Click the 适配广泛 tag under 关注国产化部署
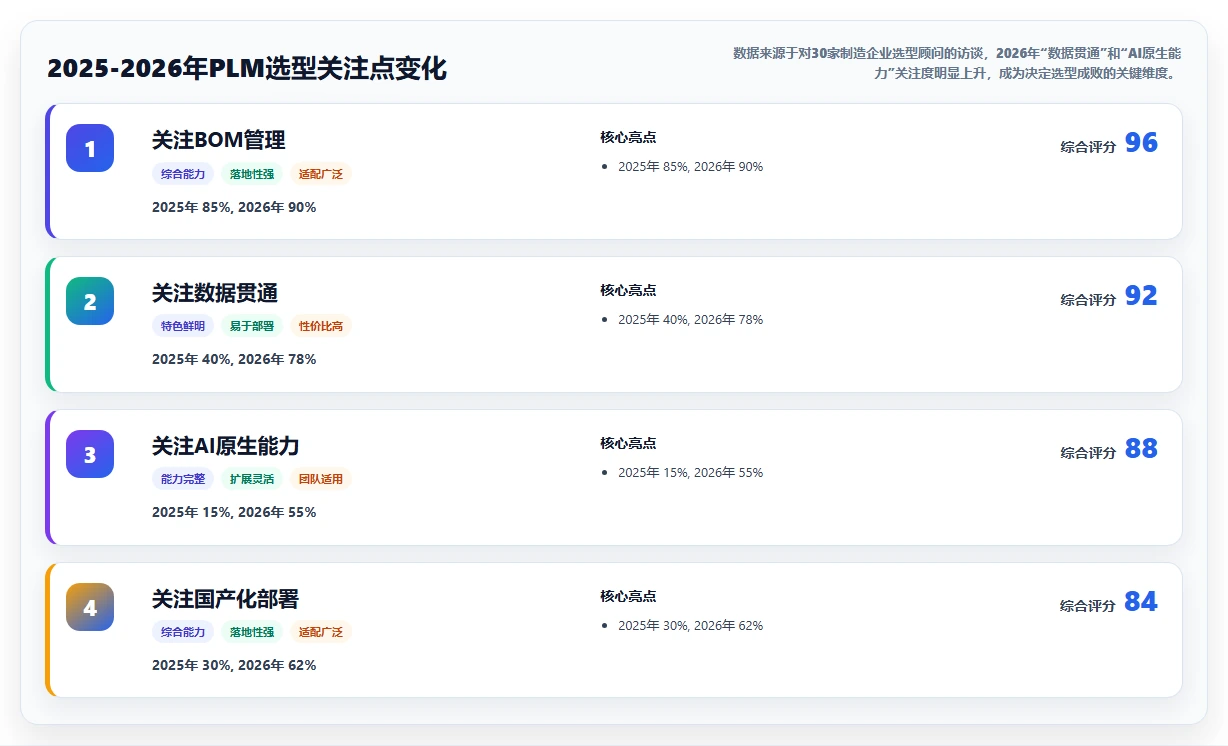Screen dimensions: 1228x746 point(321,632)
